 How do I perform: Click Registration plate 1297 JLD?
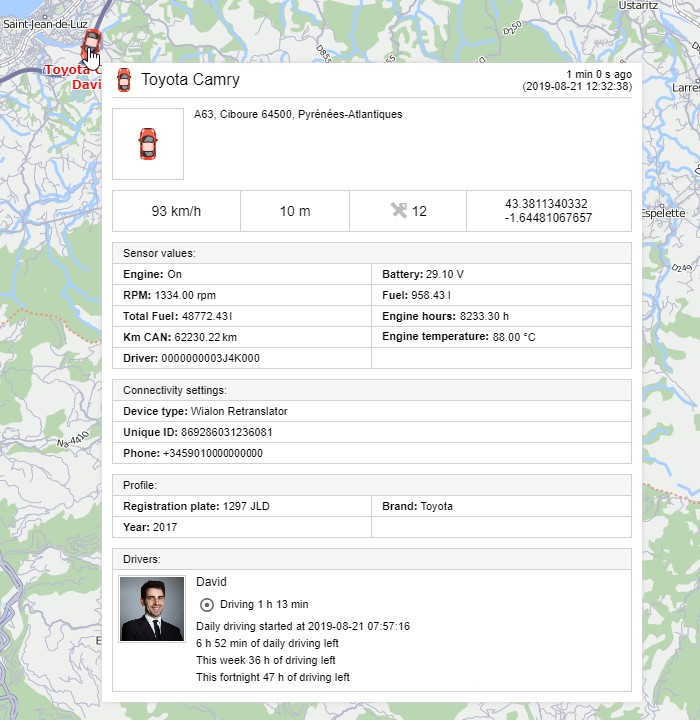click(242, 506)
